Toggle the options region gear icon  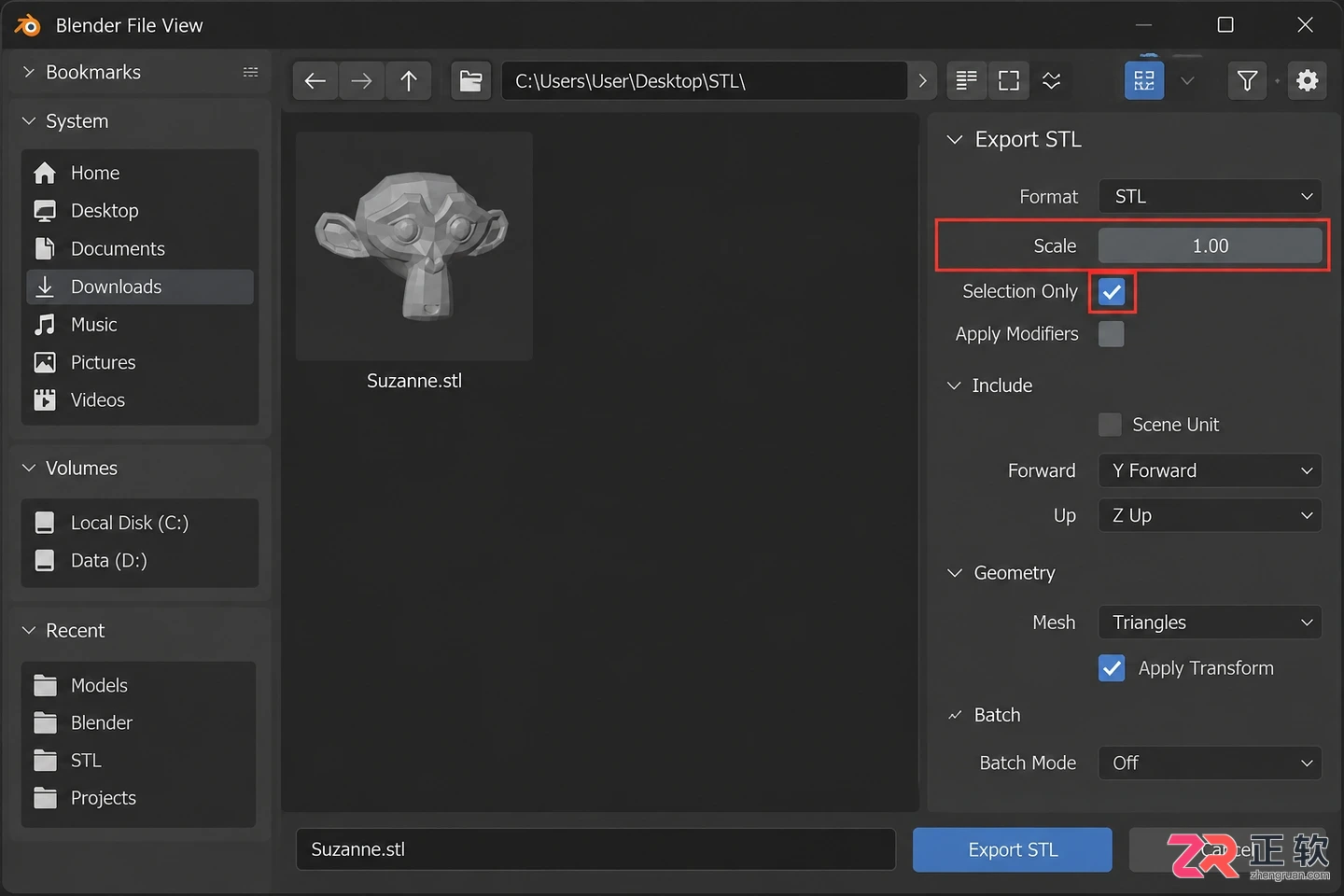click(x=1308, y=81)
